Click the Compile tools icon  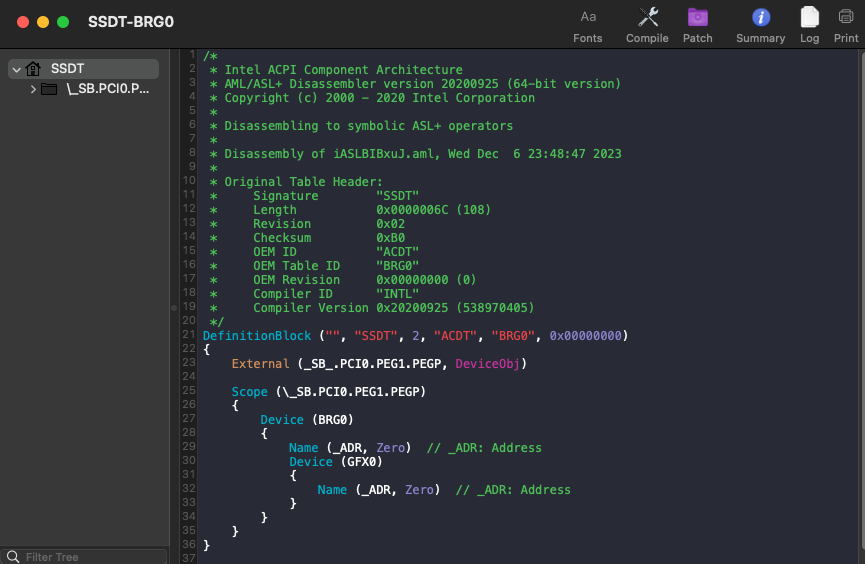pos(648,17)
